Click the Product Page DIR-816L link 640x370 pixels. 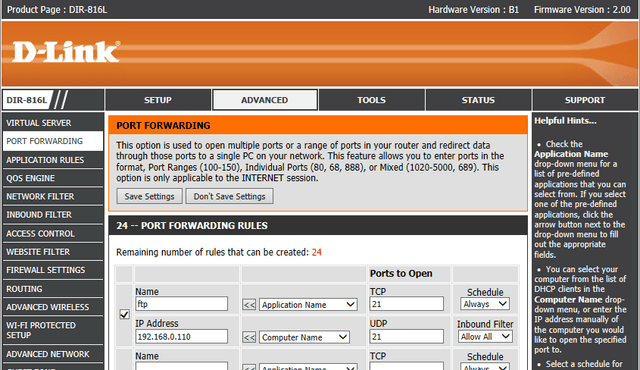click(57, 9)
